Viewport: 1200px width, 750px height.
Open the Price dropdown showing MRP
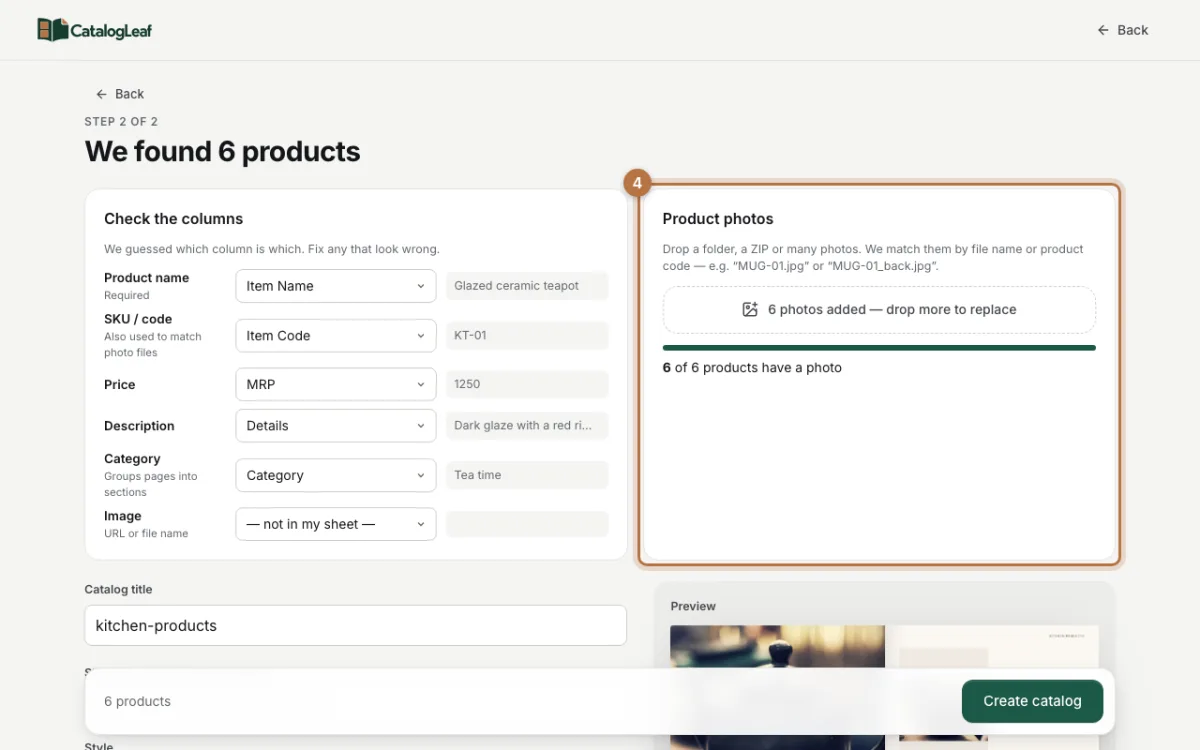pyautogui.click(x=336, y=384)
